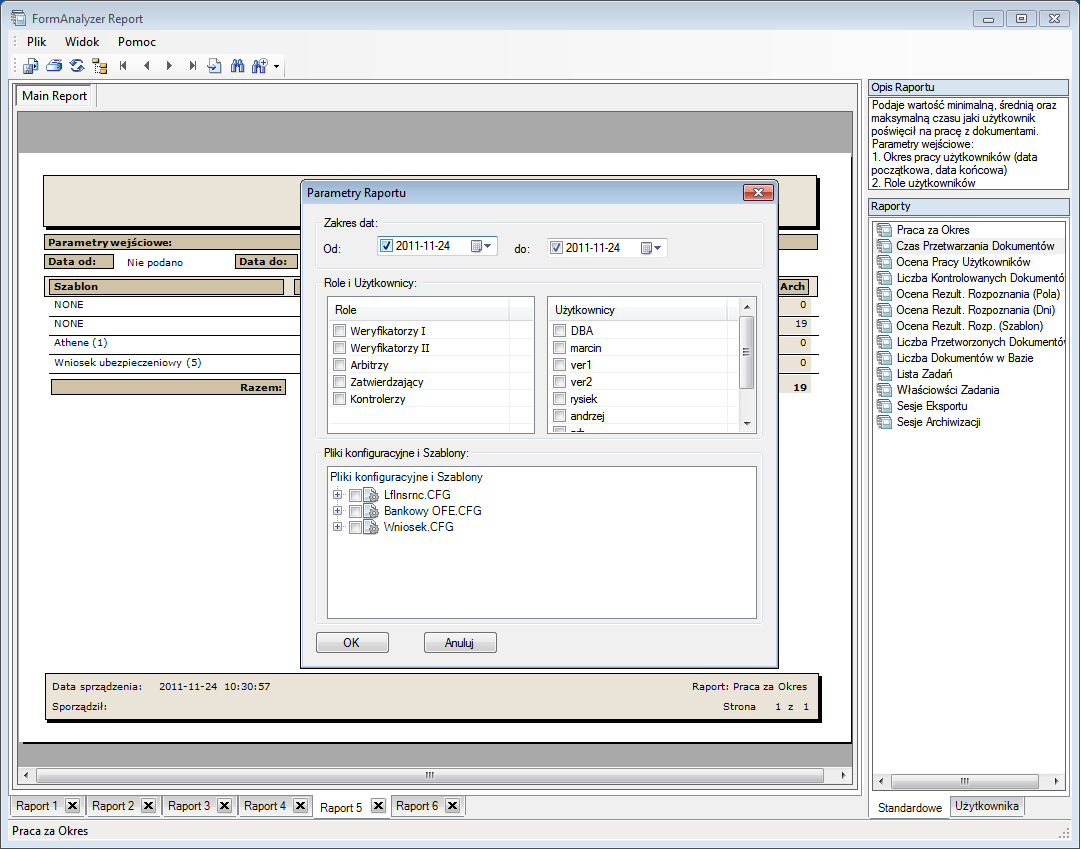Viewport: 1081px width, 849px height.
Task: Select the Sesje Eksportu report
Action: (x=932, y=406)
